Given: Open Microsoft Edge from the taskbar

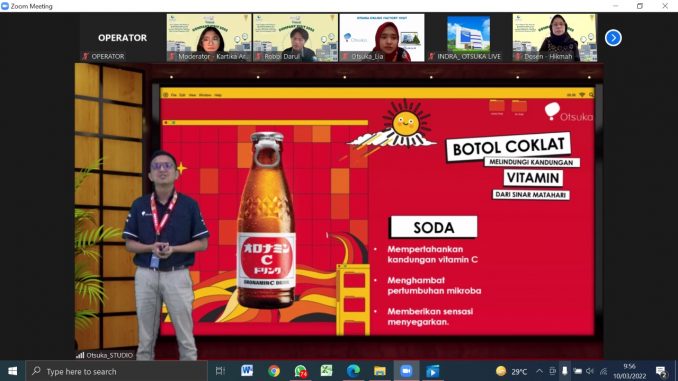Looking at the screenshot, I should pyautogui.click(x=353, y=371).
